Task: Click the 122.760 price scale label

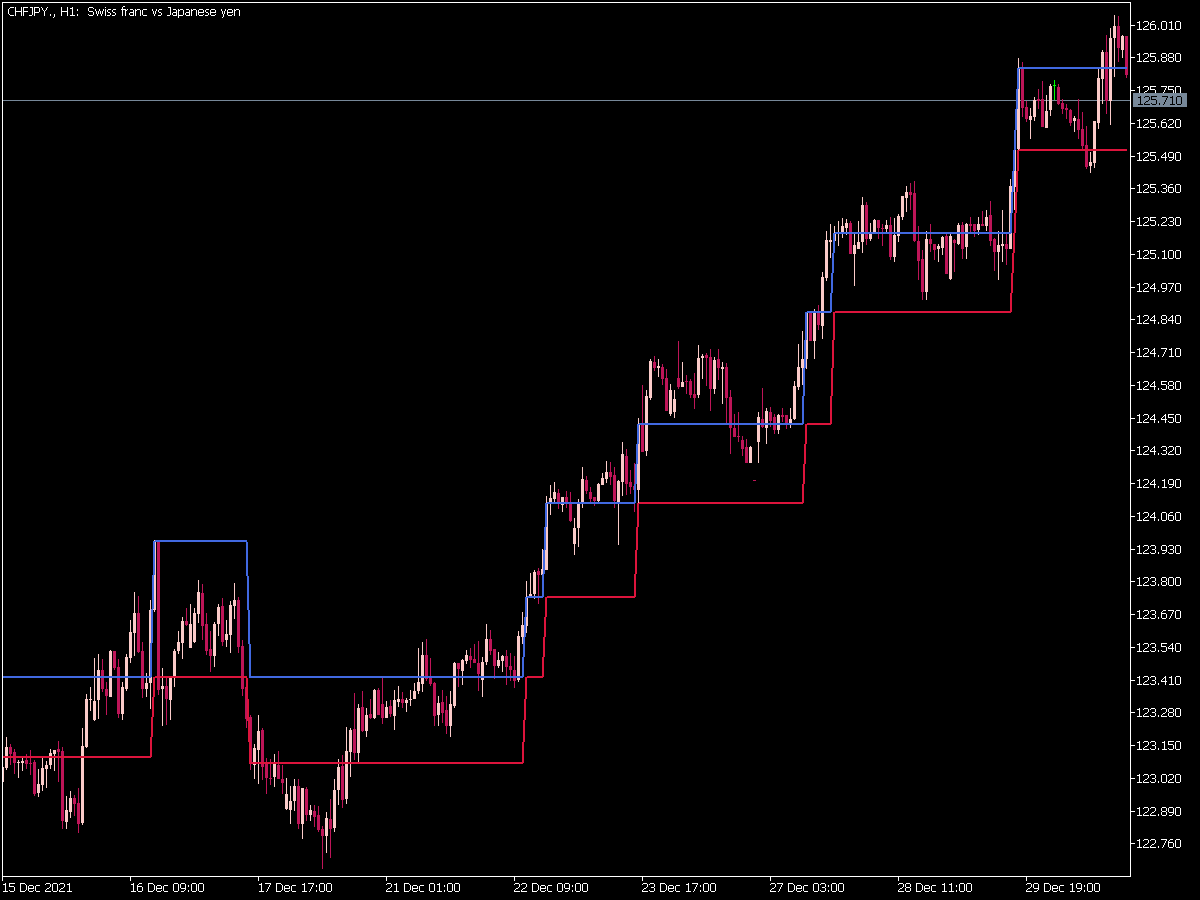Action: [x=1160, y=843]
